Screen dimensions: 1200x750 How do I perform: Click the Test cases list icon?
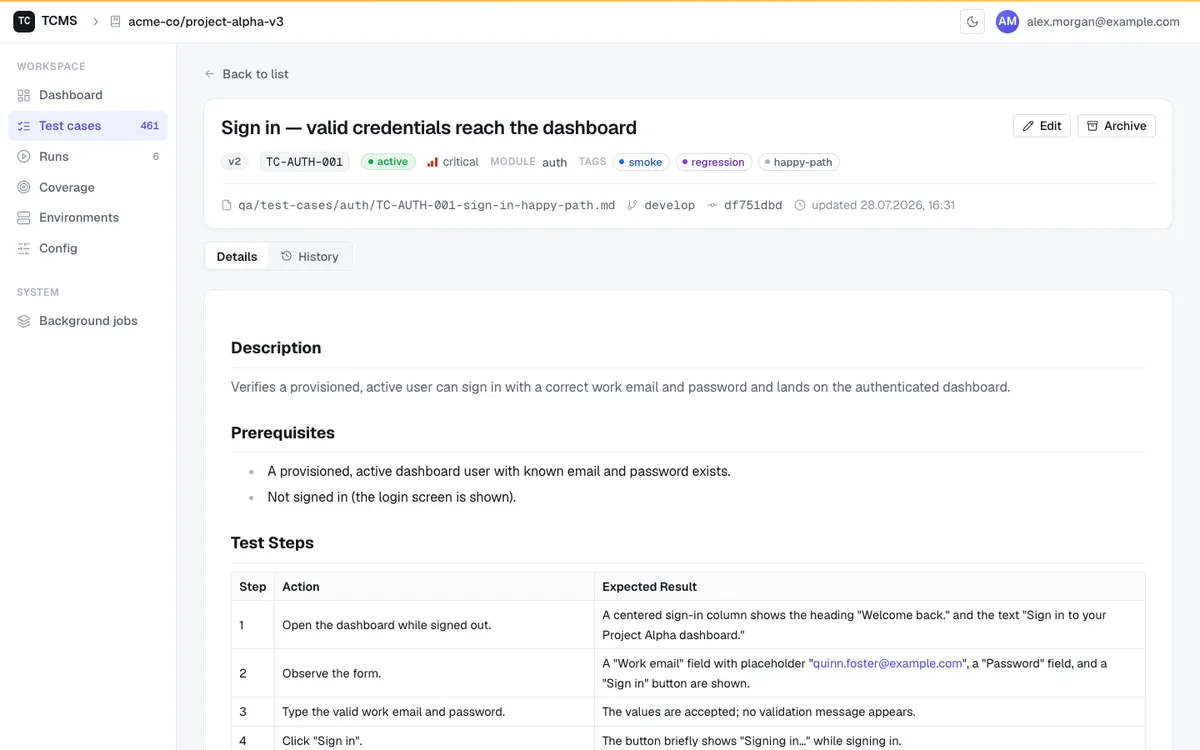tap(24, 126)
